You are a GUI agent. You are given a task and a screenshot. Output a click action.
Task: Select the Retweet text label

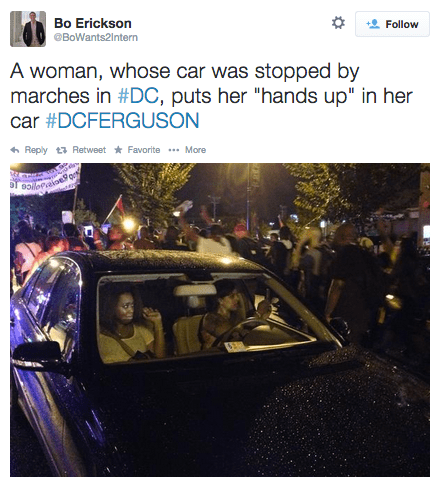click(89, 150)
